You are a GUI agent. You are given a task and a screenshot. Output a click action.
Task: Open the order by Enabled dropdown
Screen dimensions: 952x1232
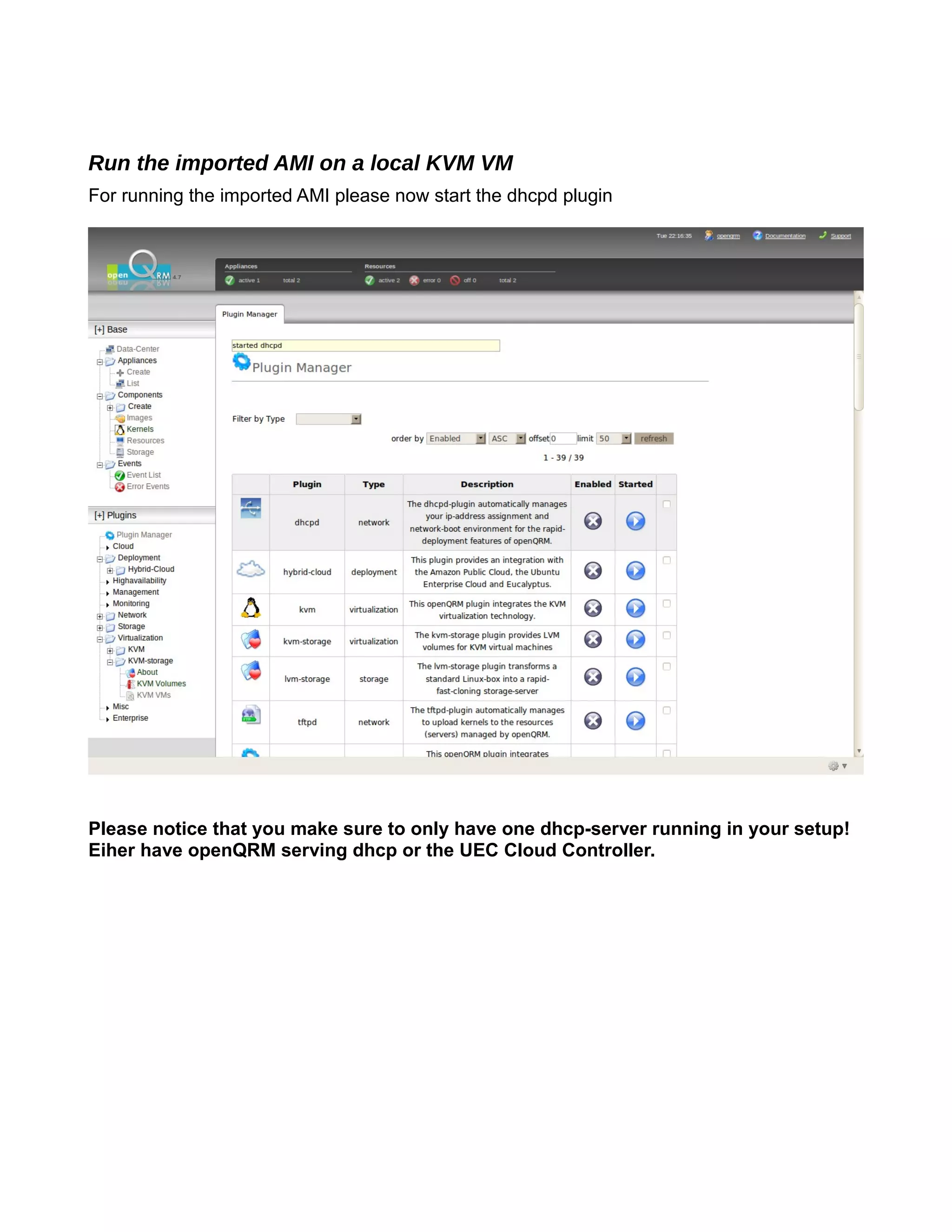(456, 438)
